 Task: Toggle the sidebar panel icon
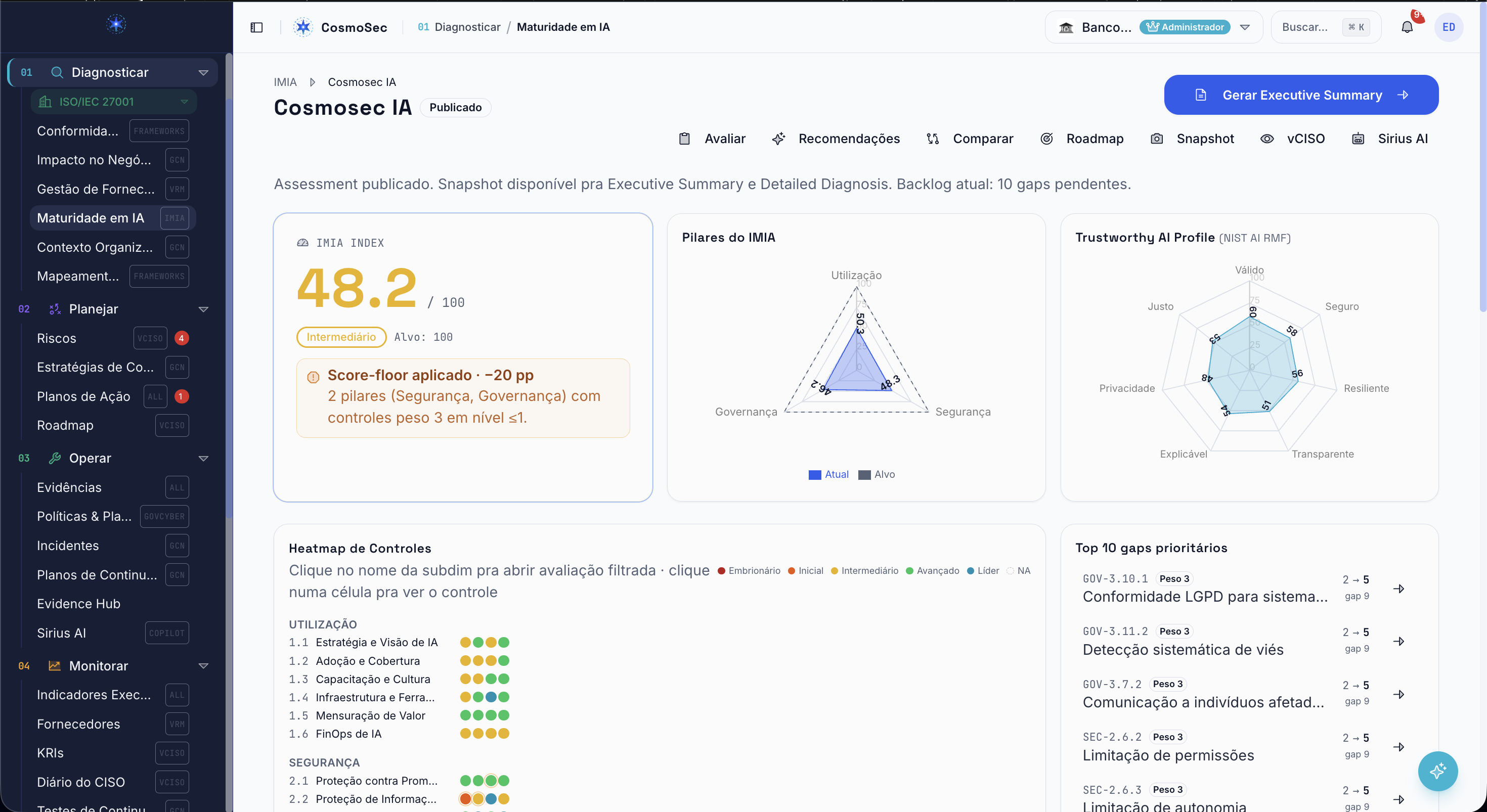(x=256, y=27)
